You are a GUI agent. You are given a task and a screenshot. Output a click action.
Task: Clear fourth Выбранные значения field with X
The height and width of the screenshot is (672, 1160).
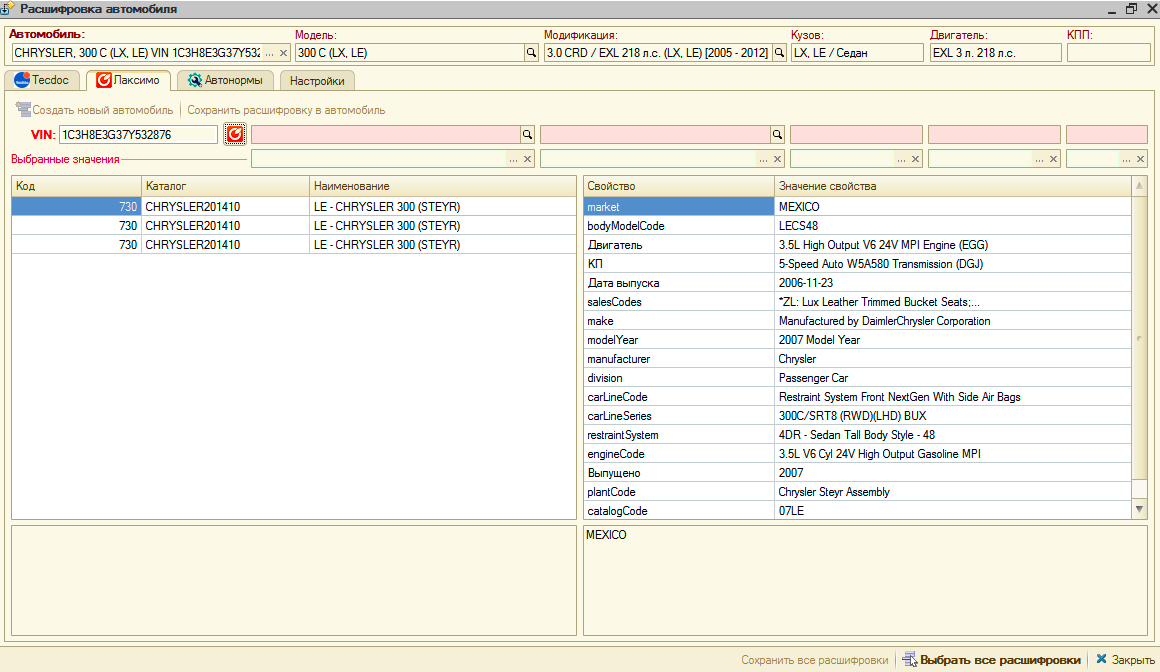click(1053, 159)
